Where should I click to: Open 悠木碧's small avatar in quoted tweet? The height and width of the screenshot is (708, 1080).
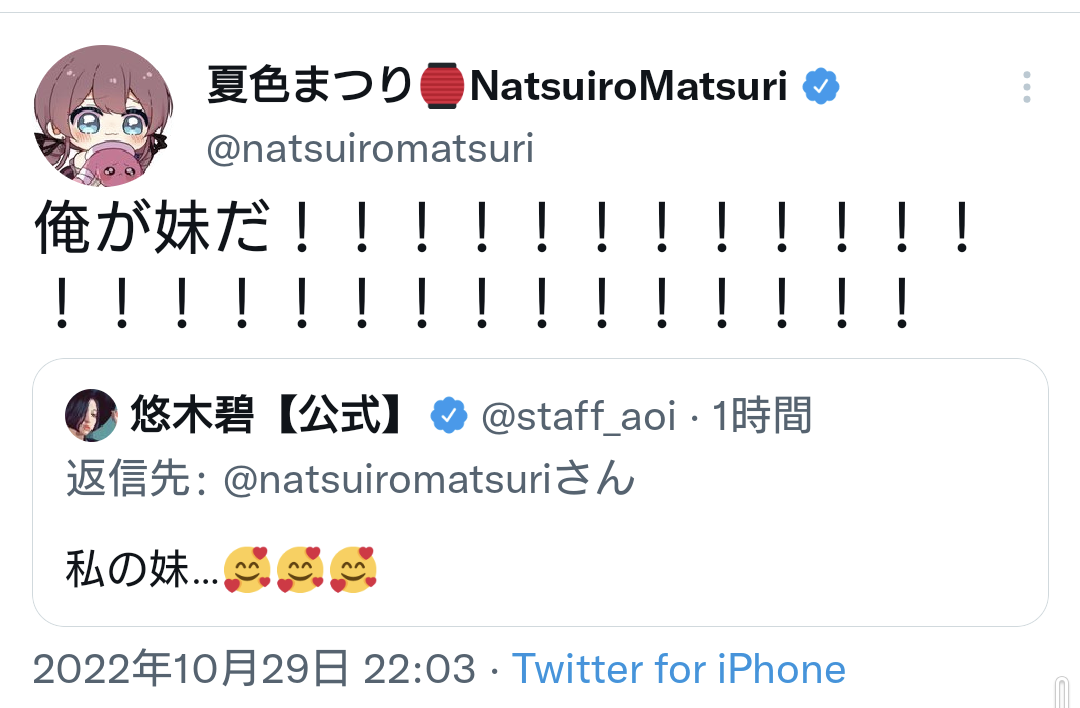91,415
